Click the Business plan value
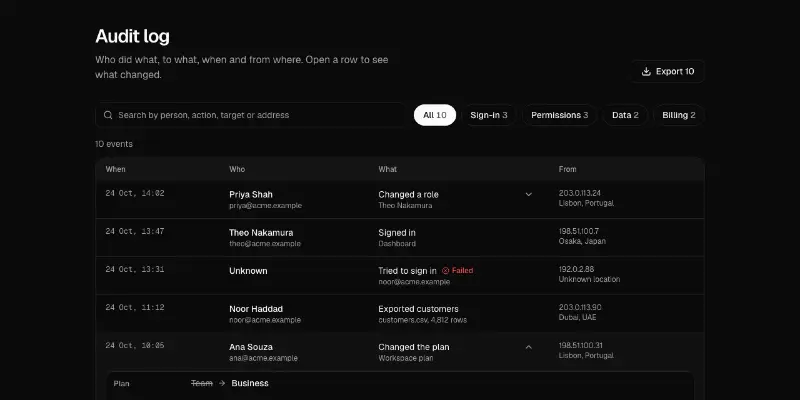This screenshot has width=800, height=400. [x=250, y=383]
